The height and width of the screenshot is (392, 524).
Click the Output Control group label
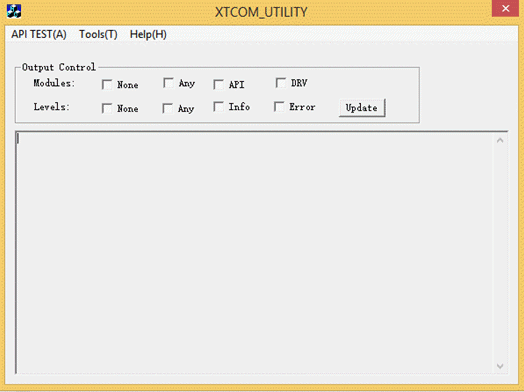click(59, 67)
